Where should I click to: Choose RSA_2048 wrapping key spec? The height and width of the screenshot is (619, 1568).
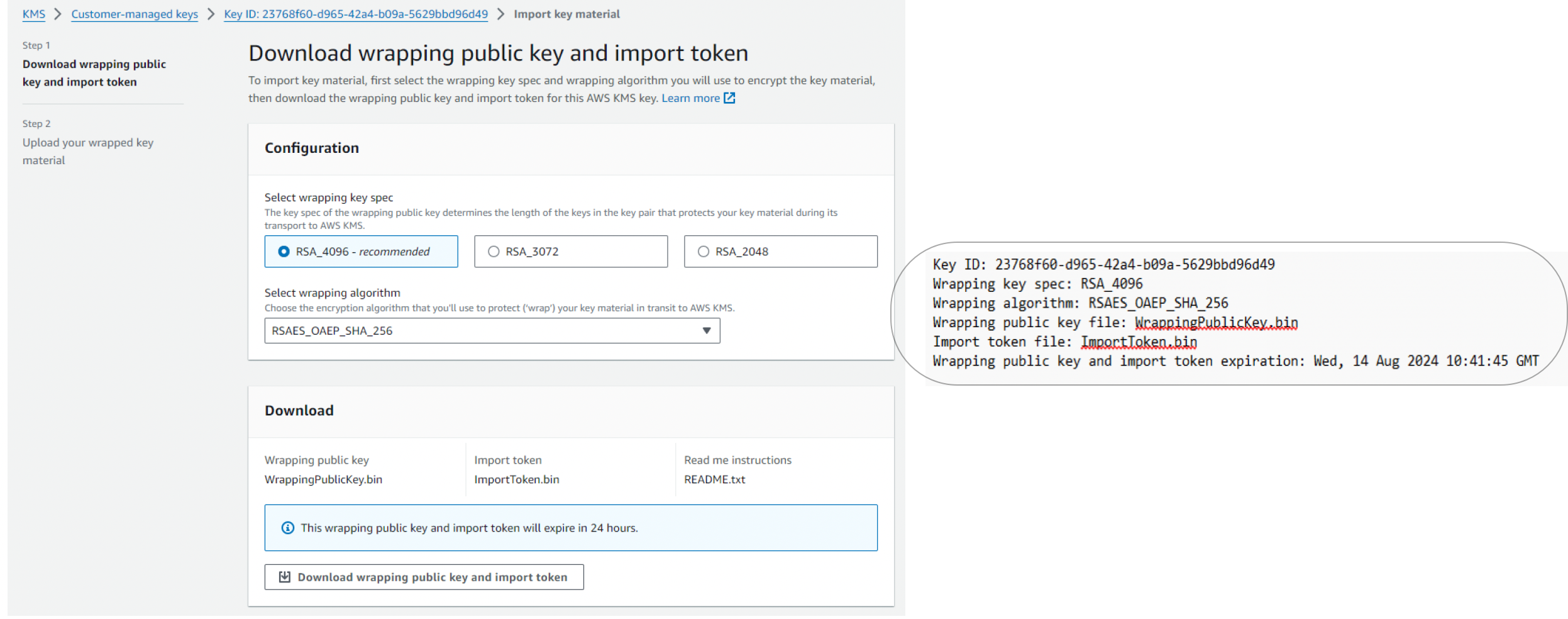tap(780, 252)
